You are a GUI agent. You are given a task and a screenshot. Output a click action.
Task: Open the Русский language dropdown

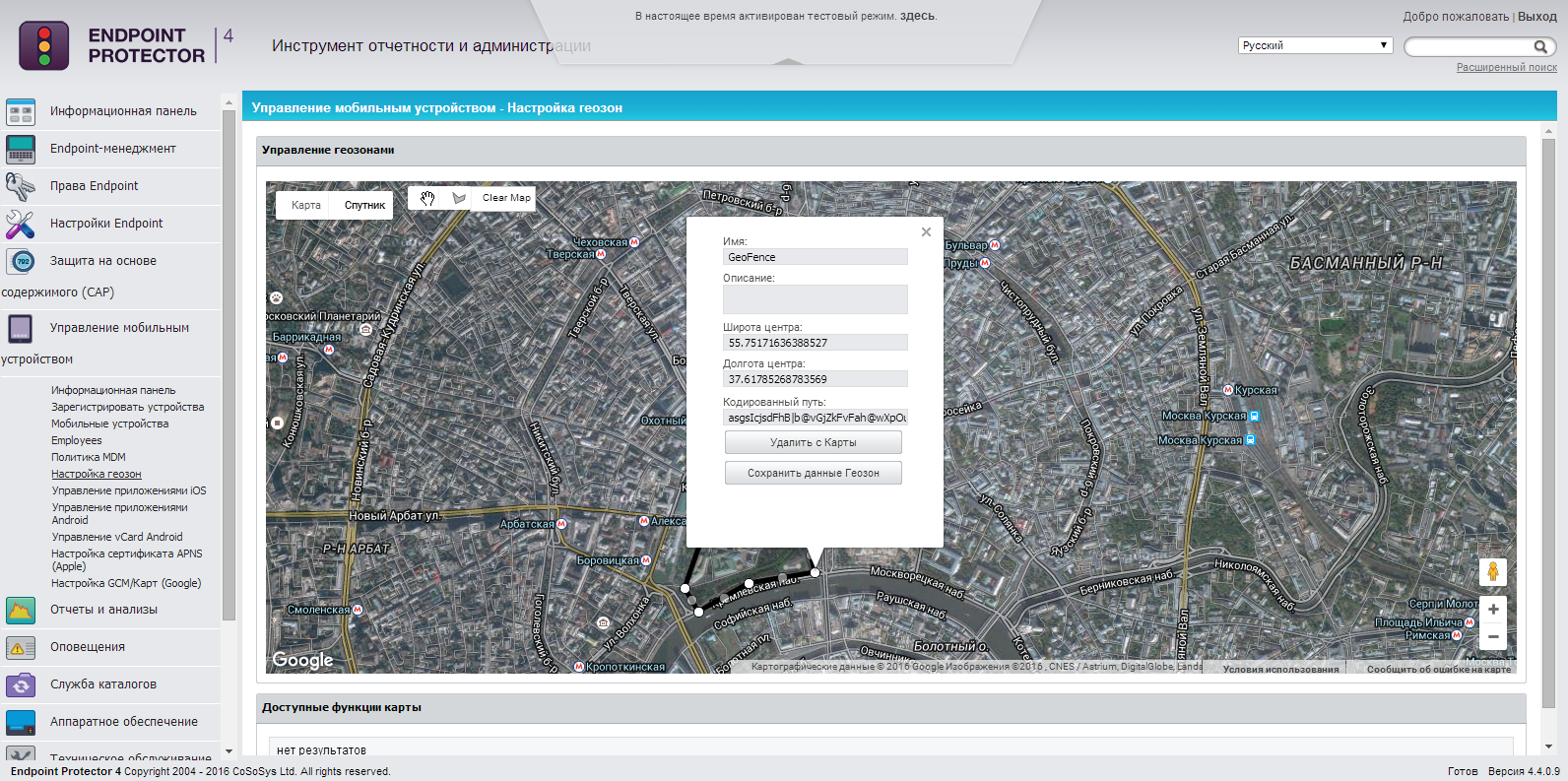pyautogui.click(x=1315, y=45)
